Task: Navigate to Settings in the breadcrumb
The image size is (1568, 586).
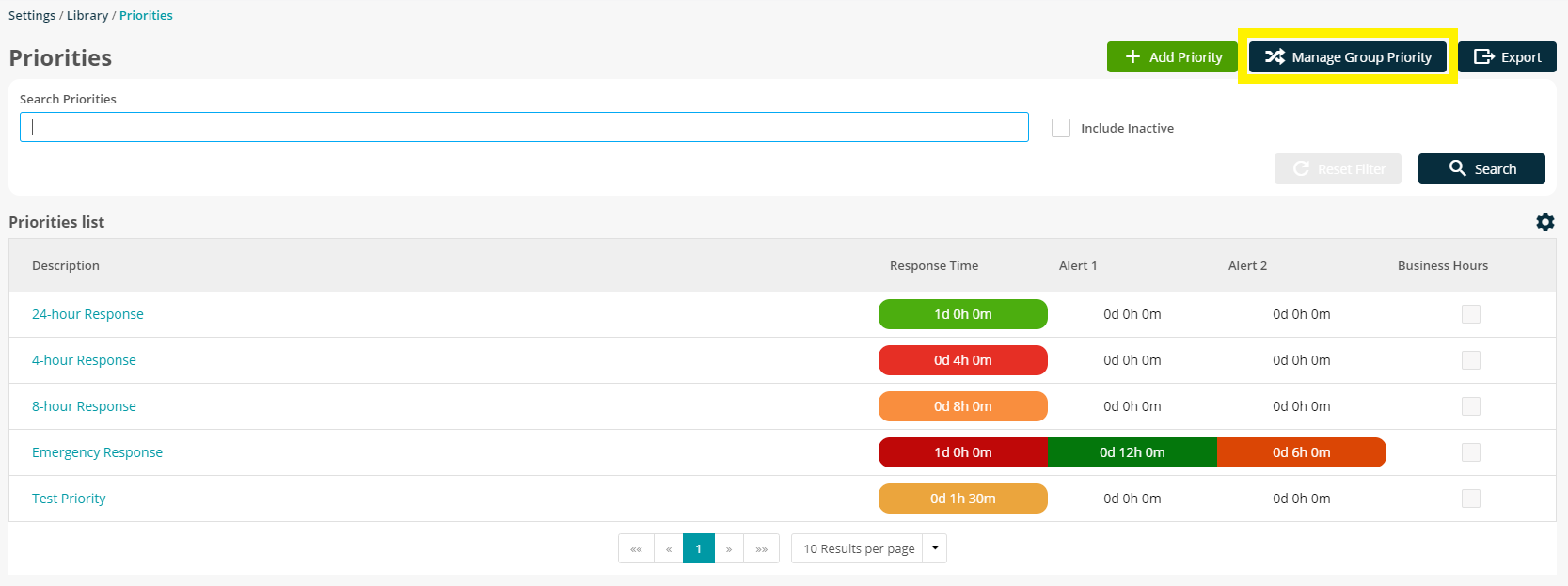Action: click(32, 15)
